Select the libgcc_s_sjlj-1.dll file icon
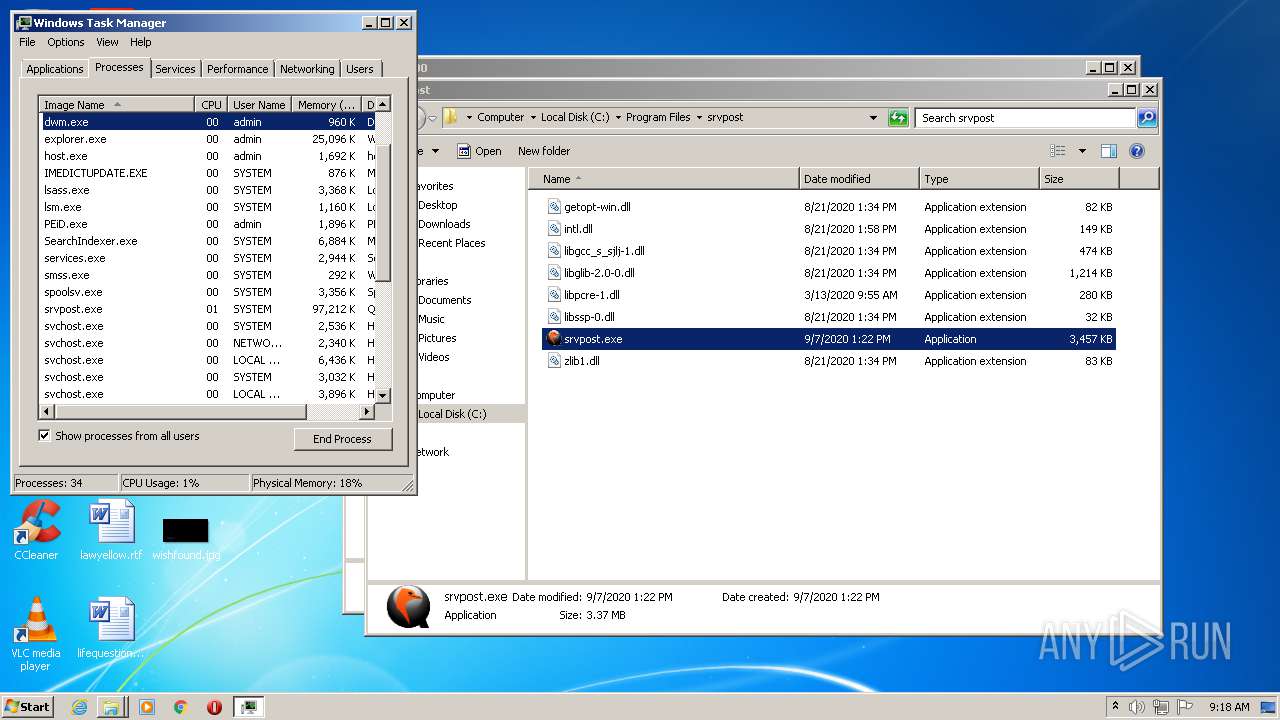 [x=554, y=251]
